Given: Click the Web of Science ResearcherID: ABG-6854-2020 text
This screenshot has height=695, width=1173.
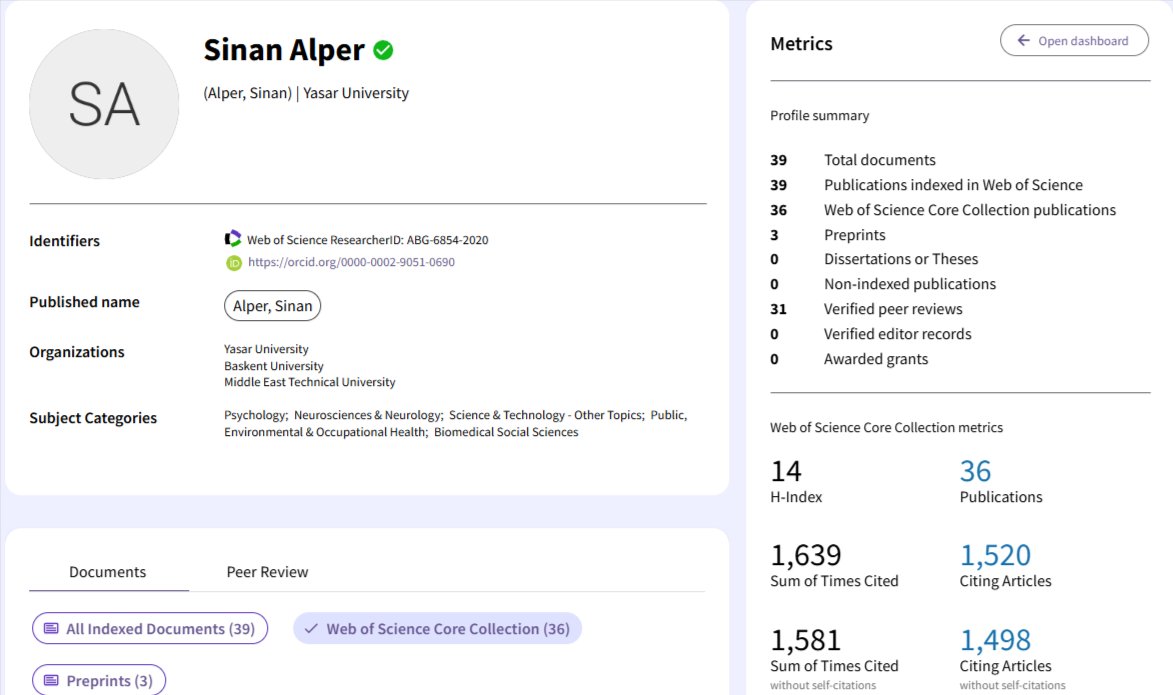Looking at the screenshot, I should tap(367, 239).
